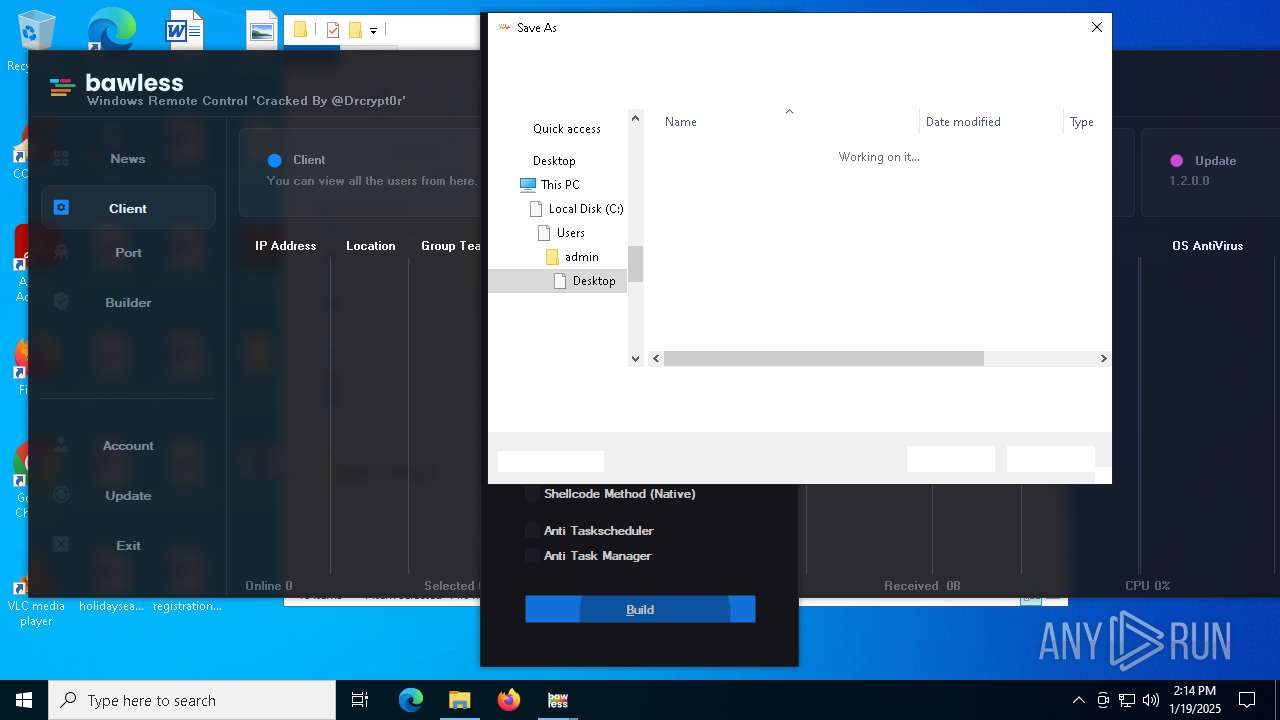Click the blue Build button
Screen dimensions: 1280x720
640,609
